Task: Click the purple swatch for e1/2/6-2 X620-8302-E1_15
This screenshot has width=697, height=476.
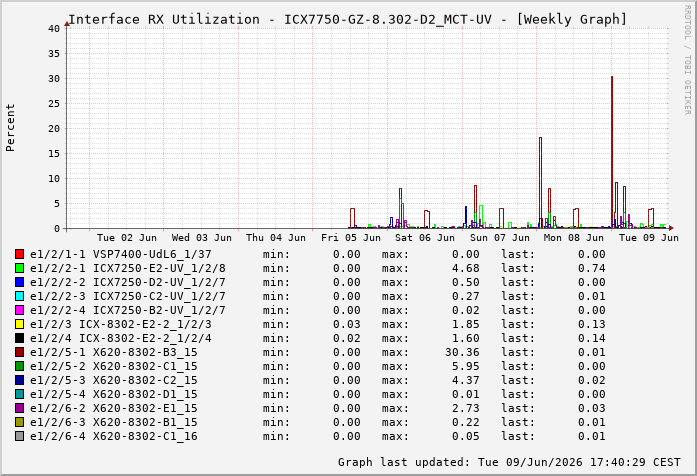Action: pos(19,408)
